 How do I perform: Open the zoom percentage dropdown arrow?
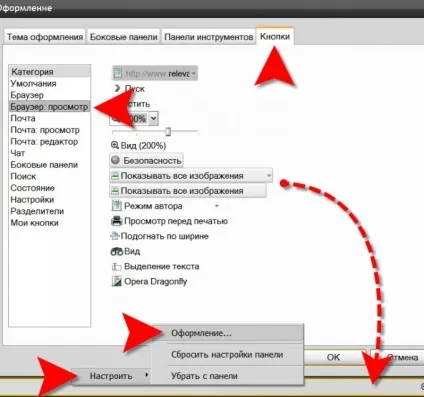click(154, 118)
